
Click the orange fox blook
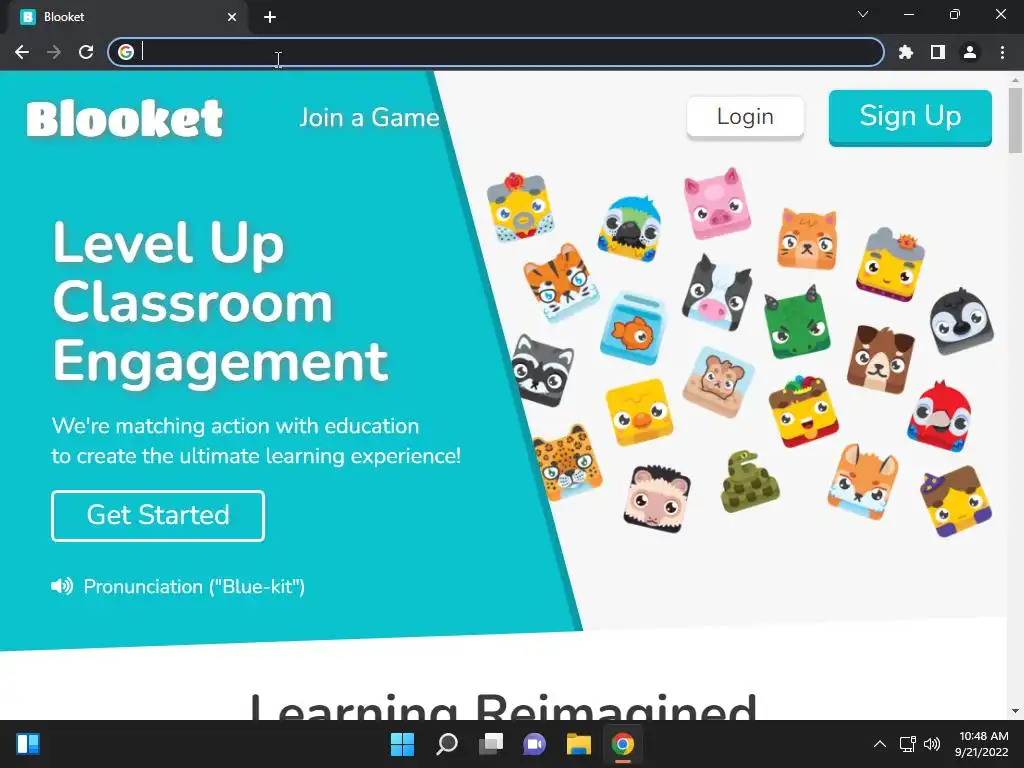pyautogui.click(x=863, y=482)
